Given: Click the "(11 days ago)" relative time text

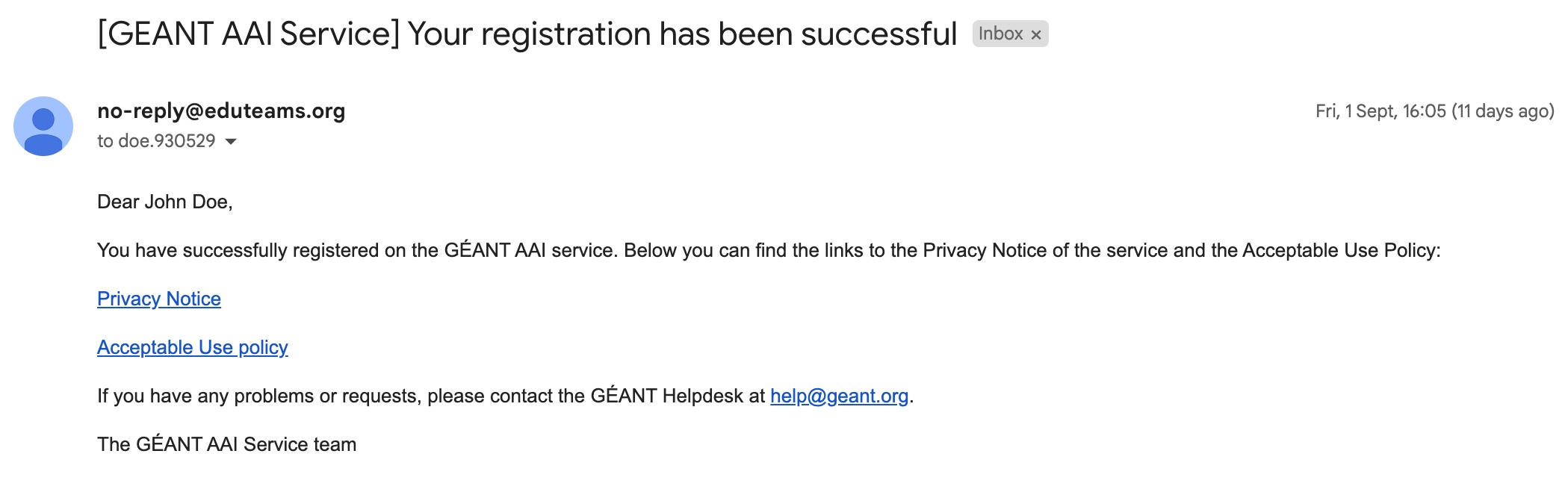Looking at the screenshot, I should point(1503,111).
